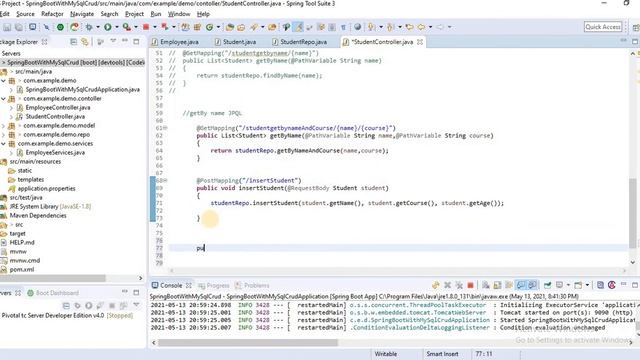Click Terminate red square in Console toolbar
The image size is (640, 360).
coord(470,285)
